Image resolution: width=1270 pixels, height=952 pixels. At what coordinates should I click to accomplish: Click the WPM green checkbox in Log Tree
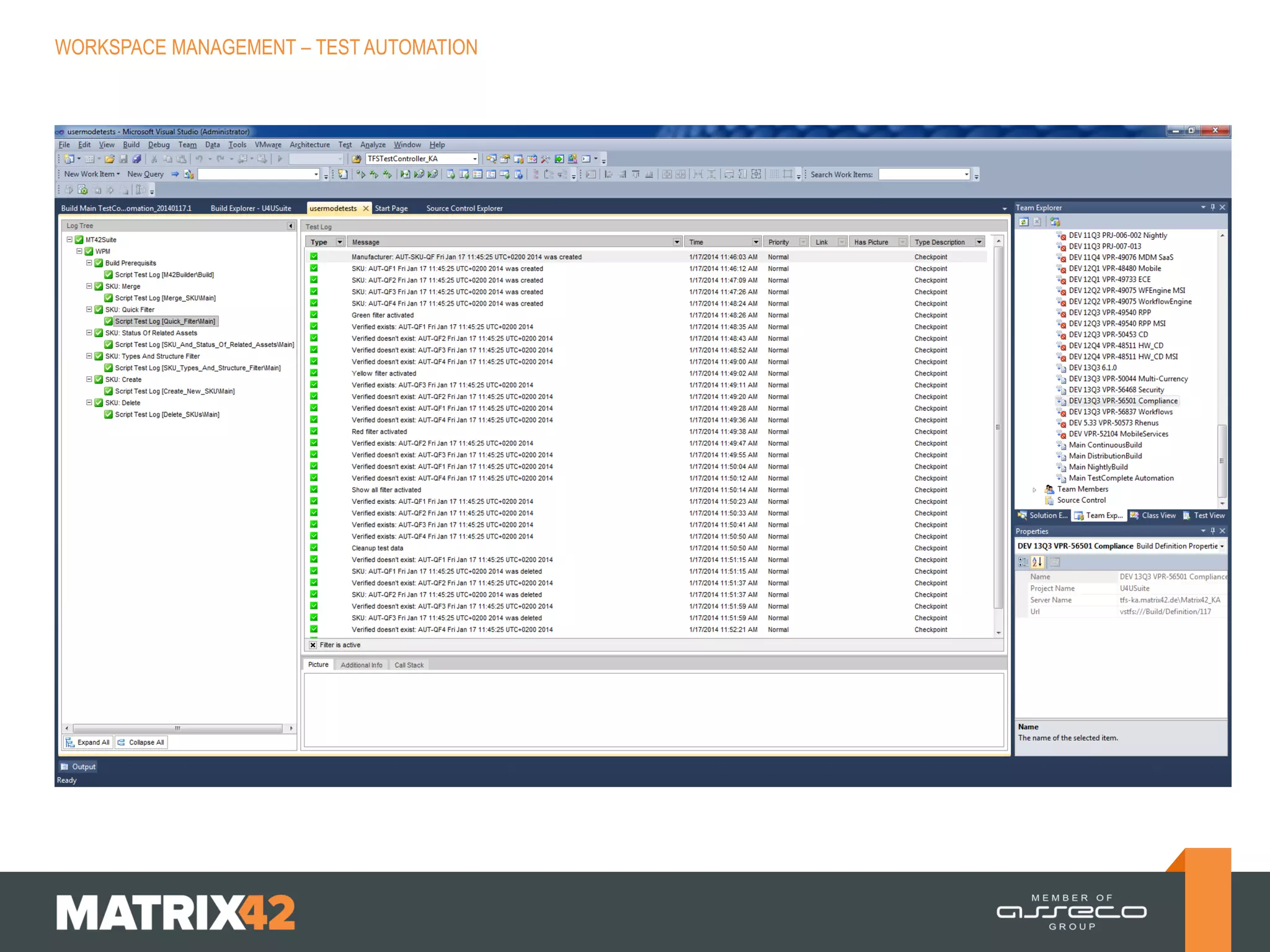tap(89, 252)
